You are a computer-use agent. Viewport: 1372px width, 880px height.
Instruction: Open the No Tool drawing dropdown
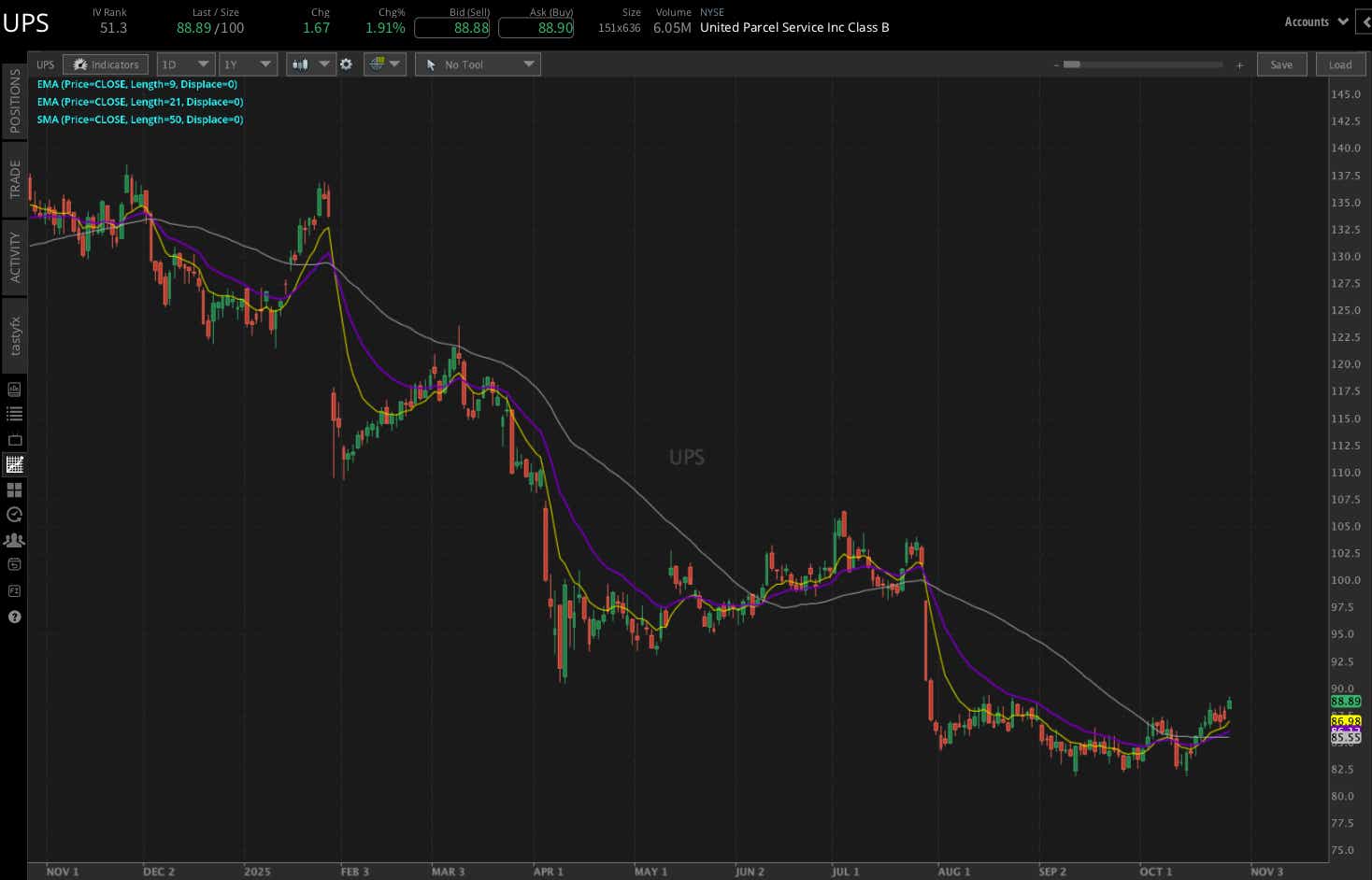coord(478,64)
